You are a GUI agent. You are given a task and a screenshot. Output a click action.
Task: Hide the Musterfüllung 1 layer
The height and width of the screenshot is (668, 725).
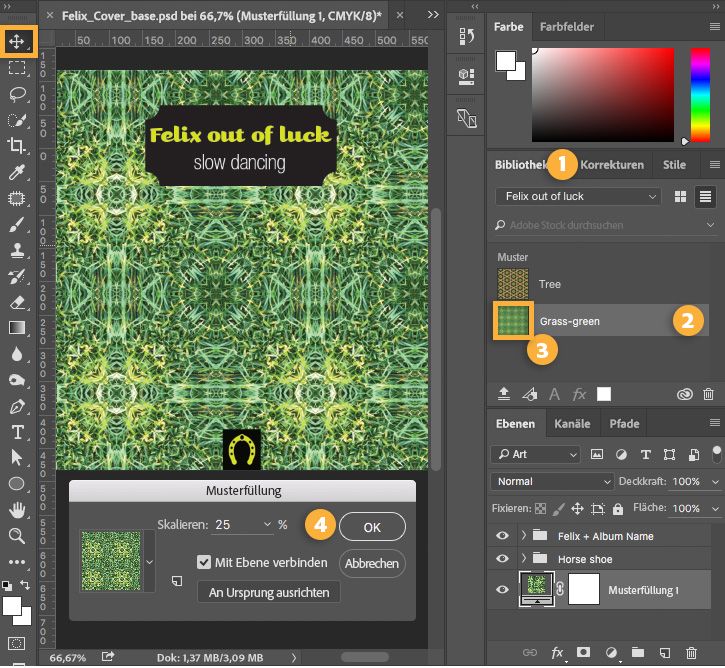coord(502,591)
